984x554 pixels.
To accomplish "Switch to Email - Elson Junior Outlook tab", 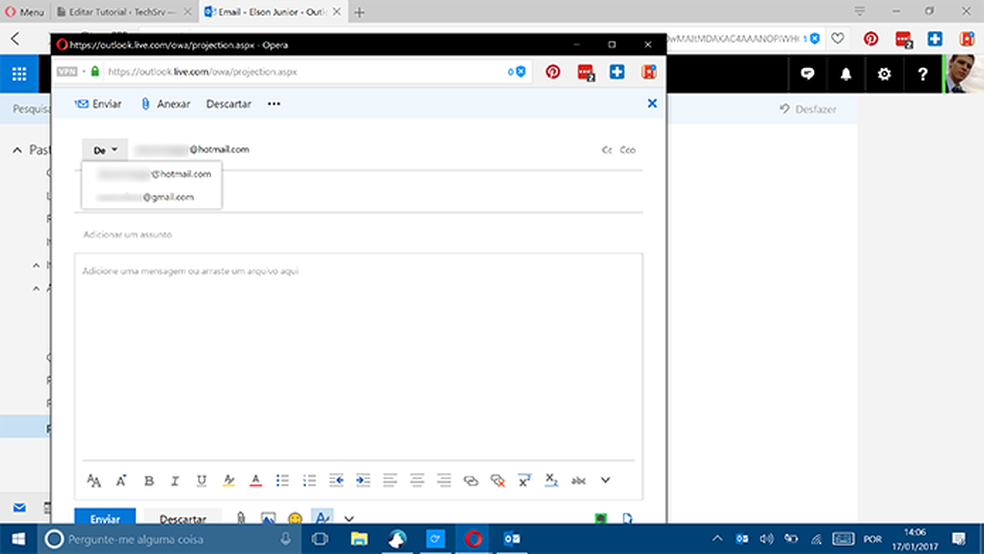I will click(273, 12).
